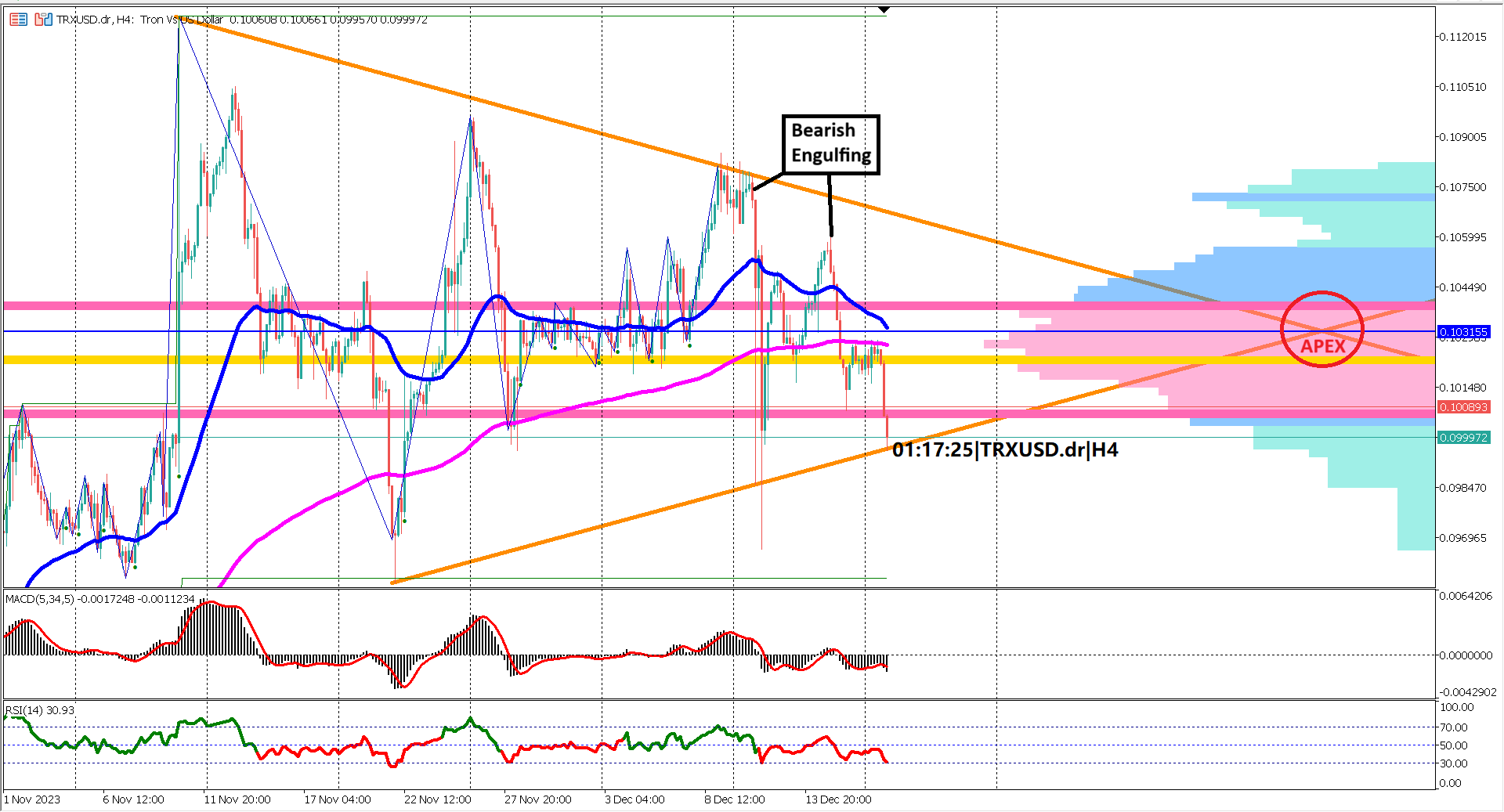This screenshot has width=1504, height=812.
Task: Select the 1 Nov 2023 axis label
Action: point(31,800)
